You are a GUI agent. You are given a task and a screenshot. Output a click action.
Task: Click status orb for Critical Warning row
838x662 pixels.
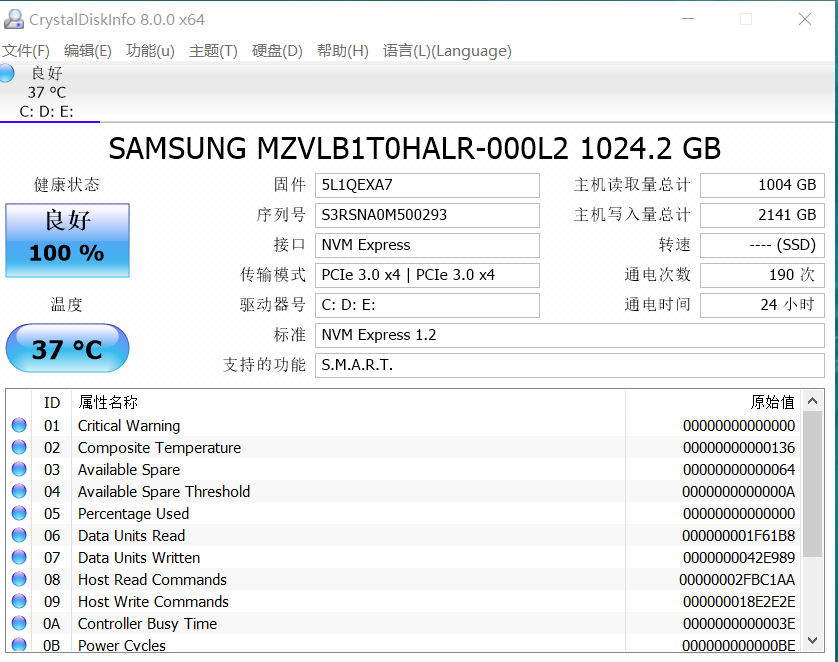pos(19,425)
